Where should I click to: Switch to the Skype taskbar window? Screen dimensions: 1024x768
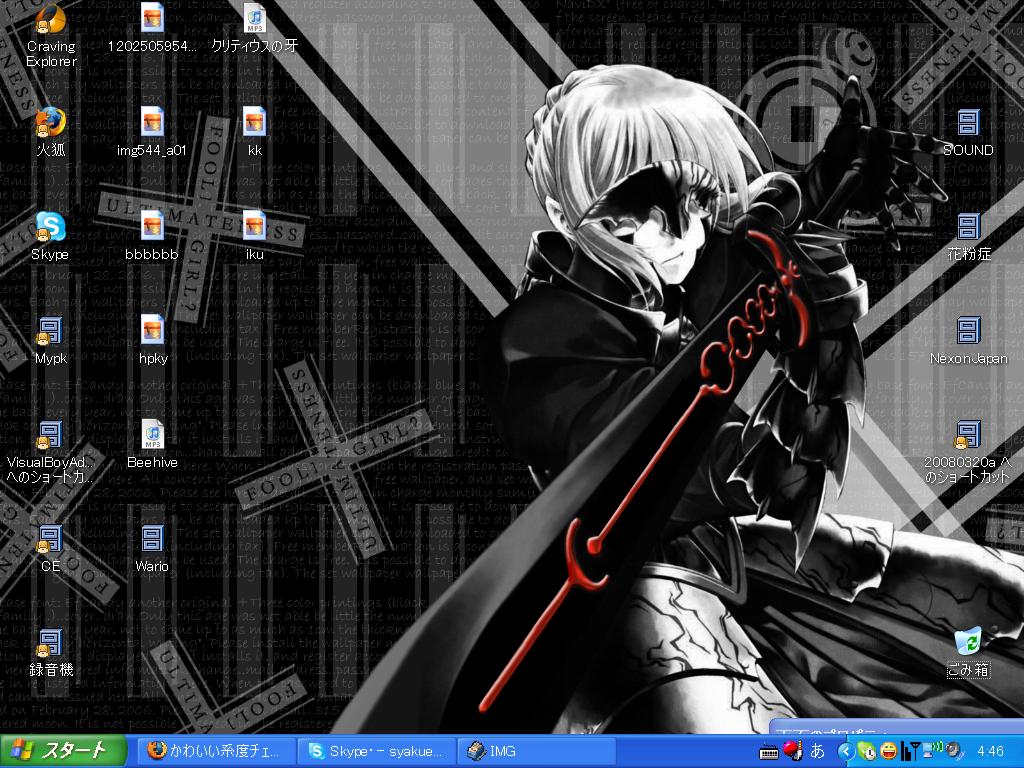pos(376,751)
